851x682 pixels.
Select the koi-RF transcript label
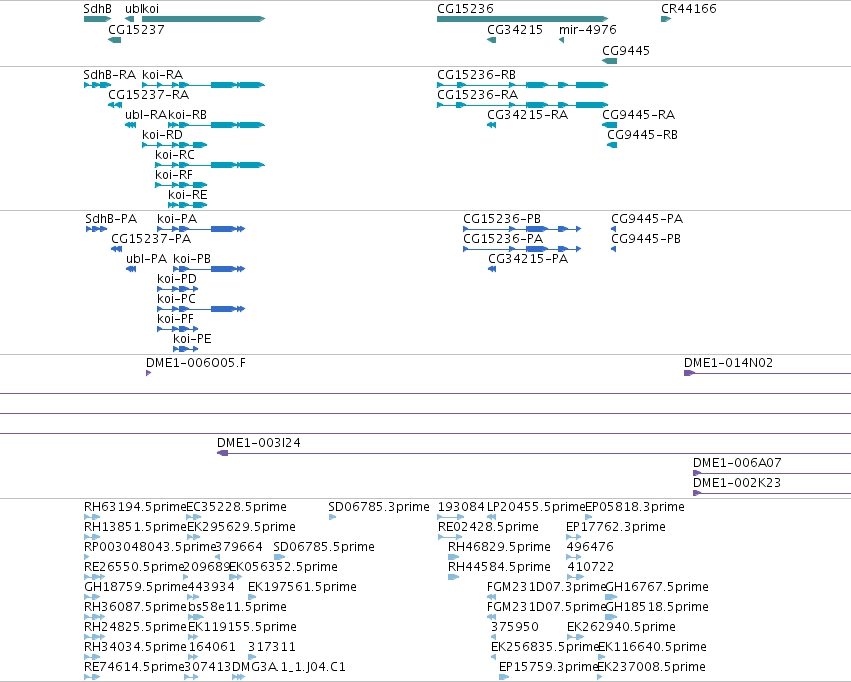pos(174,175)
